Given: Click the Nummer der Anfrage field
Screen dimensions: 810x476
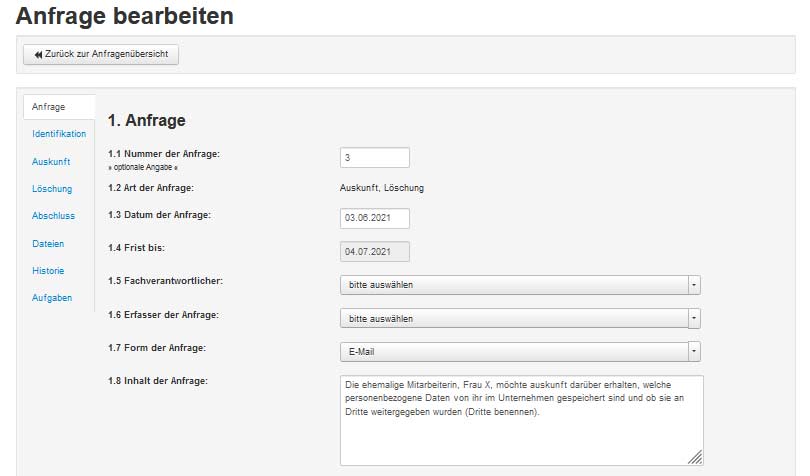Looking at the screenshot, I should [375, 158].
